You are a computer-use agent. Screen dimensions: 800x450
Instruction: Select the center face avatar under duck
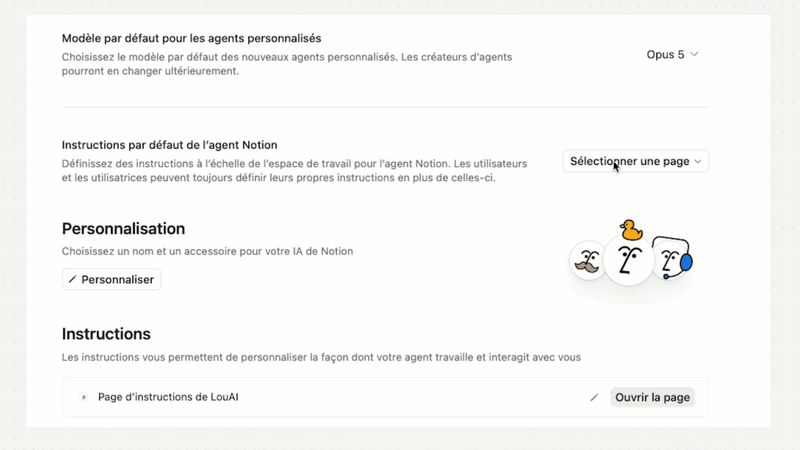629,260
